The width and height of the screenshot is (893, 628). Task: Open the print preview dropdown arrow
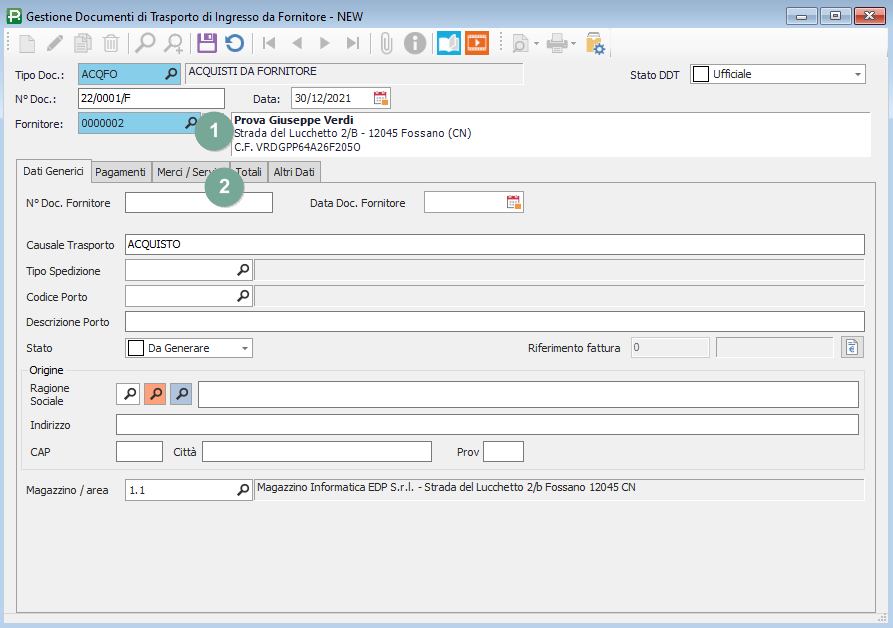tap(536, 44)
